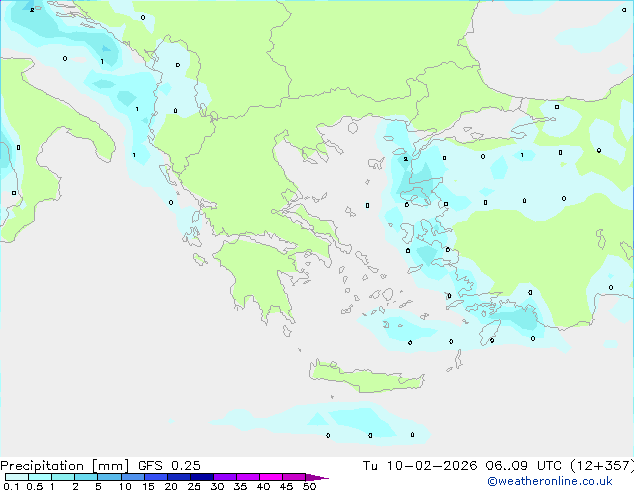Screen dimensions: 634x490
Task: Pick the 5–10 mm legend color swatch
Action: click(109, 477)
